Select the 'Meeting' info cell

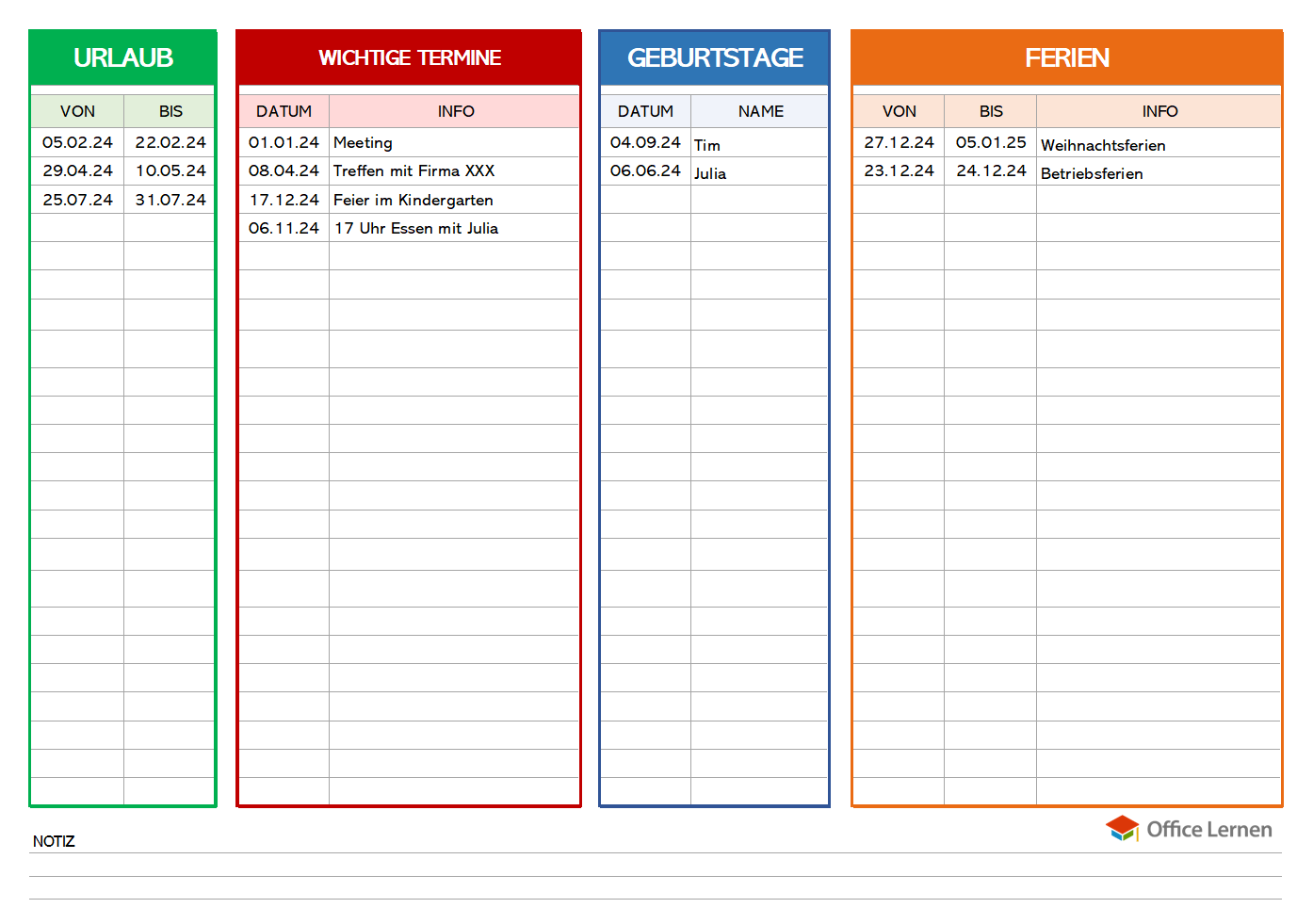364,142
